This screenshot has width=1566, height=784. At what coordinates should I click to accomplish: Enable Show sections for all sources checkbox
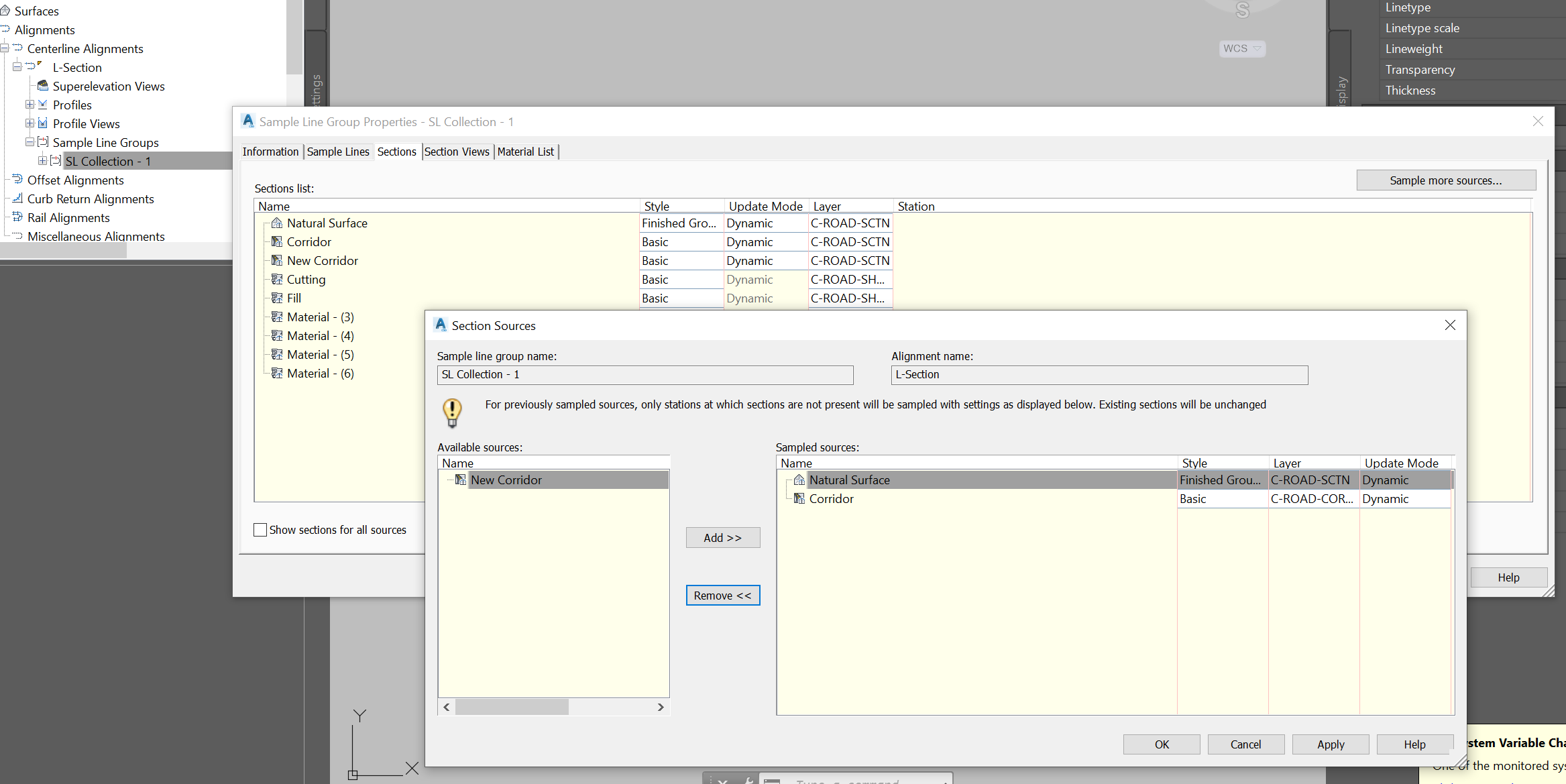coord(260,530)
